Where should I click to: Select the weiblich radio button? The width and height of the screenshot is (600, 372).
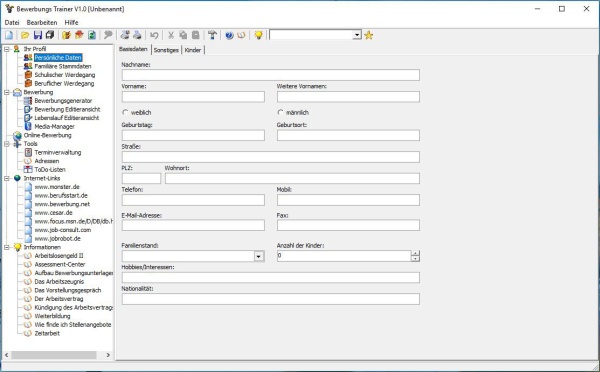tap(125, 113)
